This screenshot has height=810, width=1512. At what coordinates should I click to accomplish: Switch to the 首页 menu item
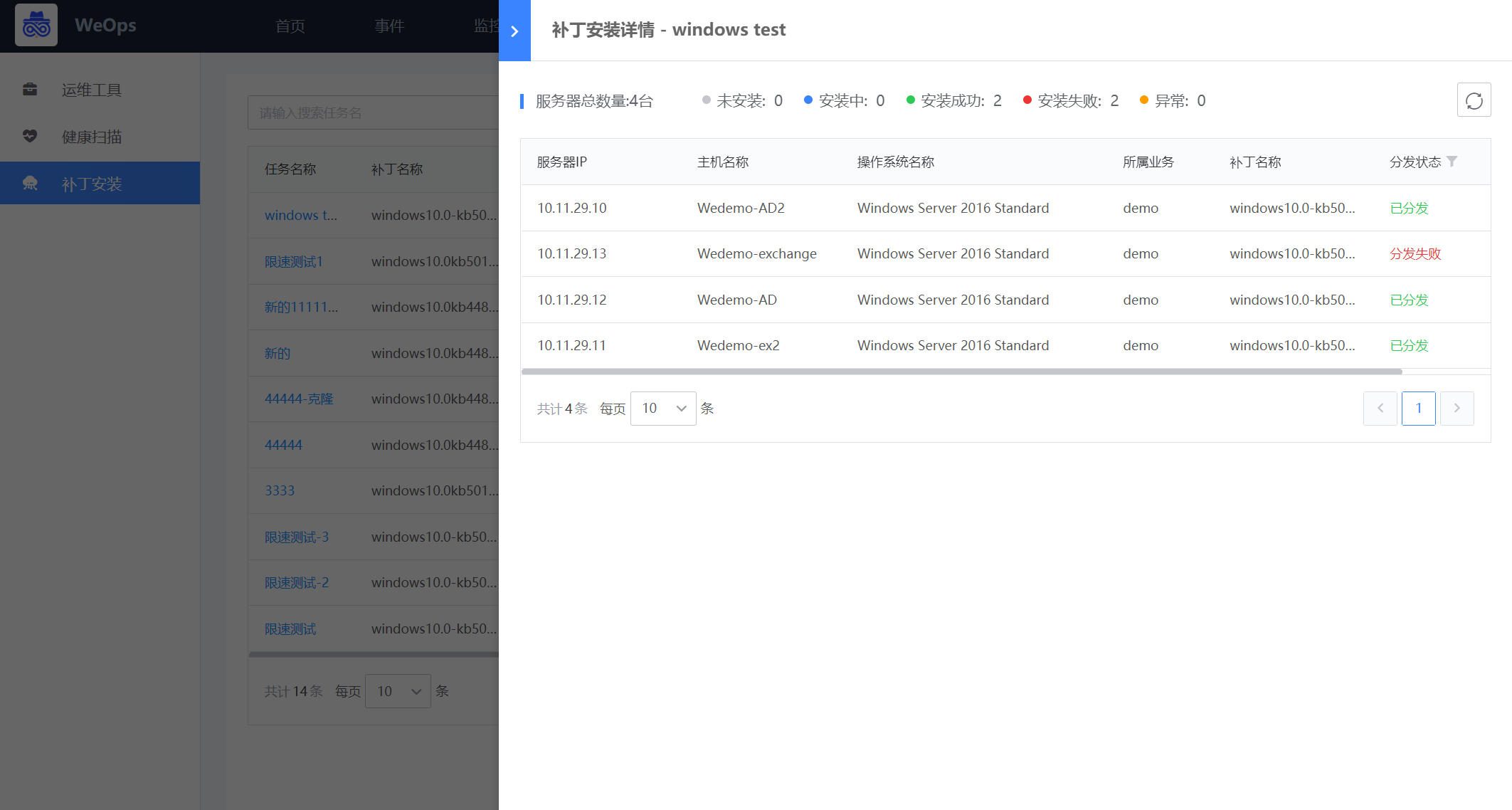pos(290,26)
